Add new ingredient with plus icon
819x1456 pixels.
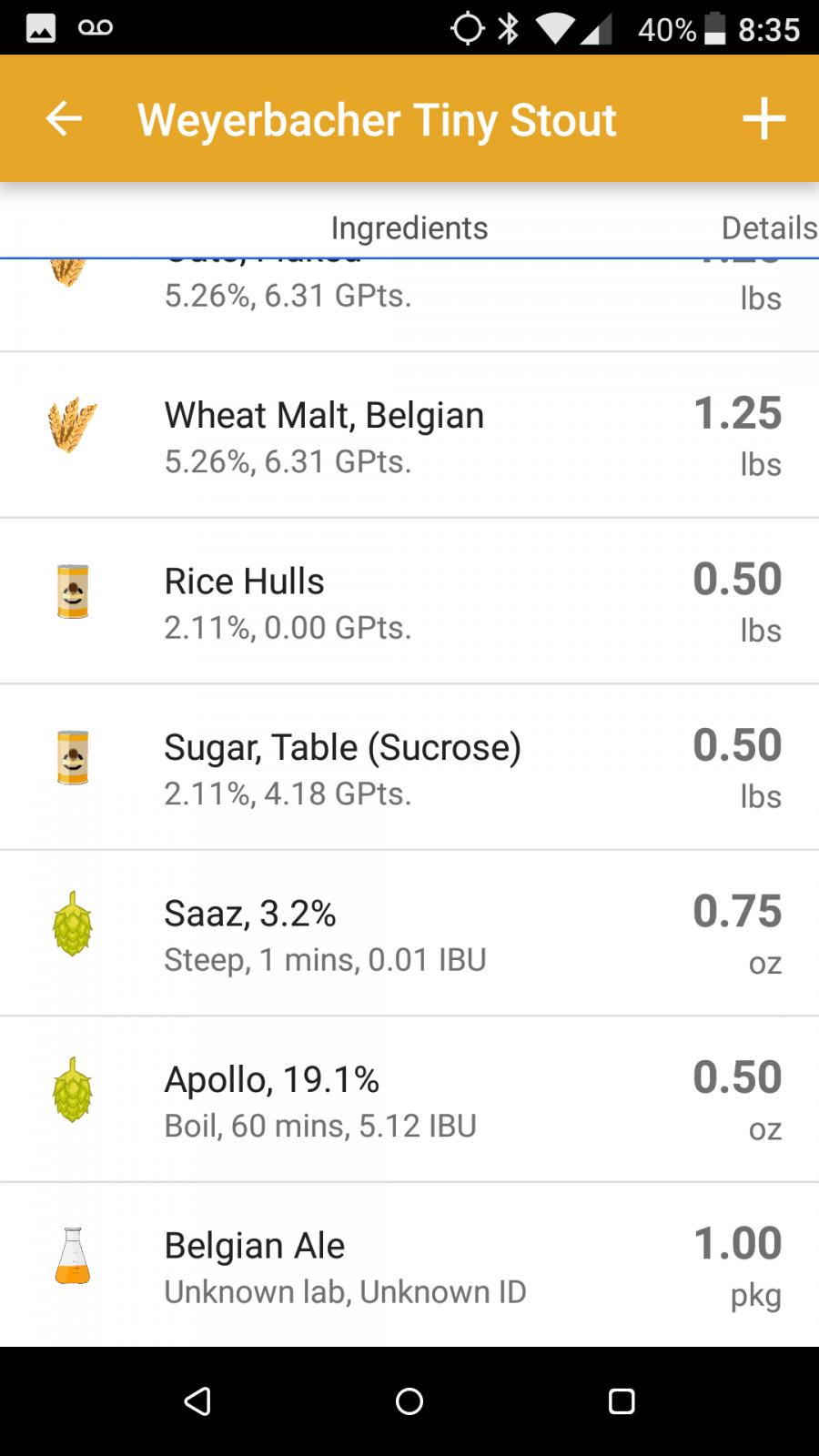(763, 118)
